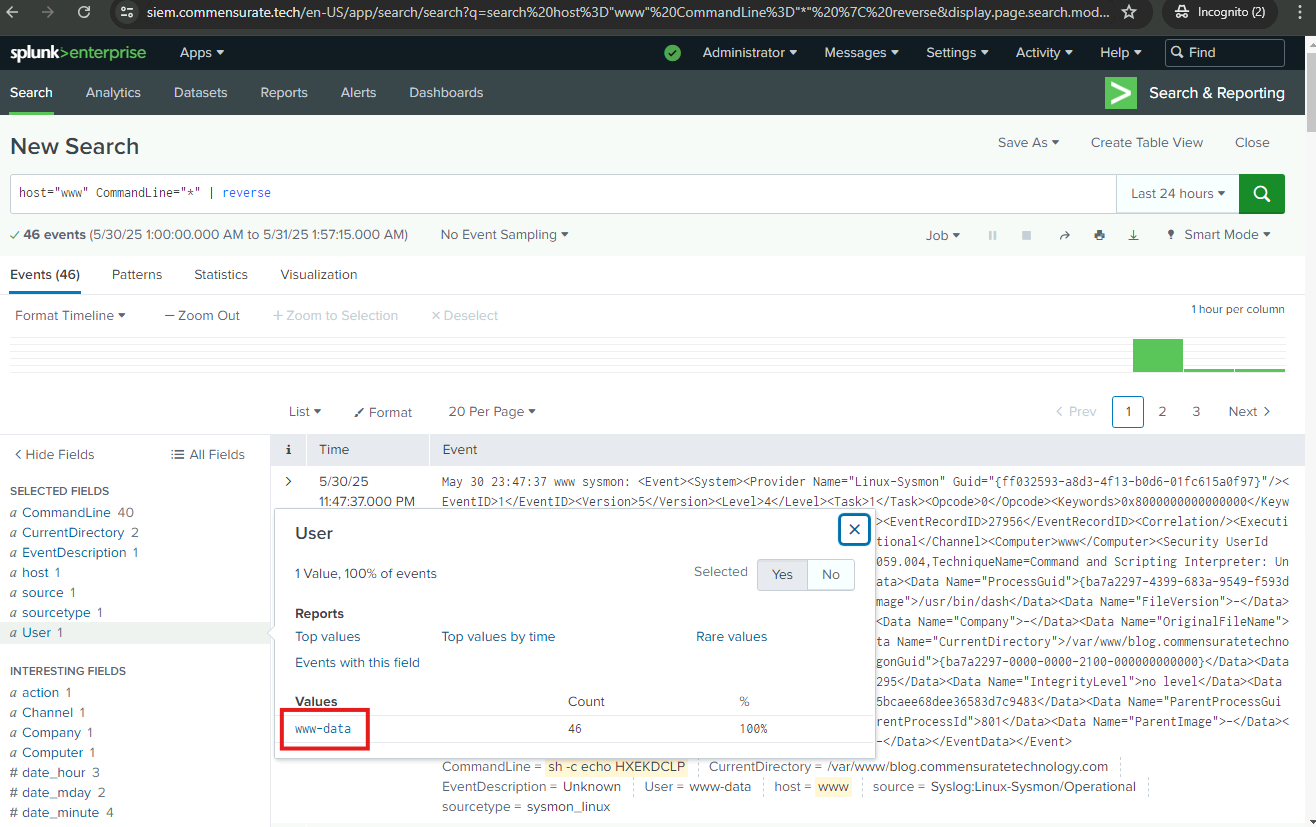The image size is (1316, 827).
Task: Open the Last 24 hours time picker
Action: [1177, 194]
